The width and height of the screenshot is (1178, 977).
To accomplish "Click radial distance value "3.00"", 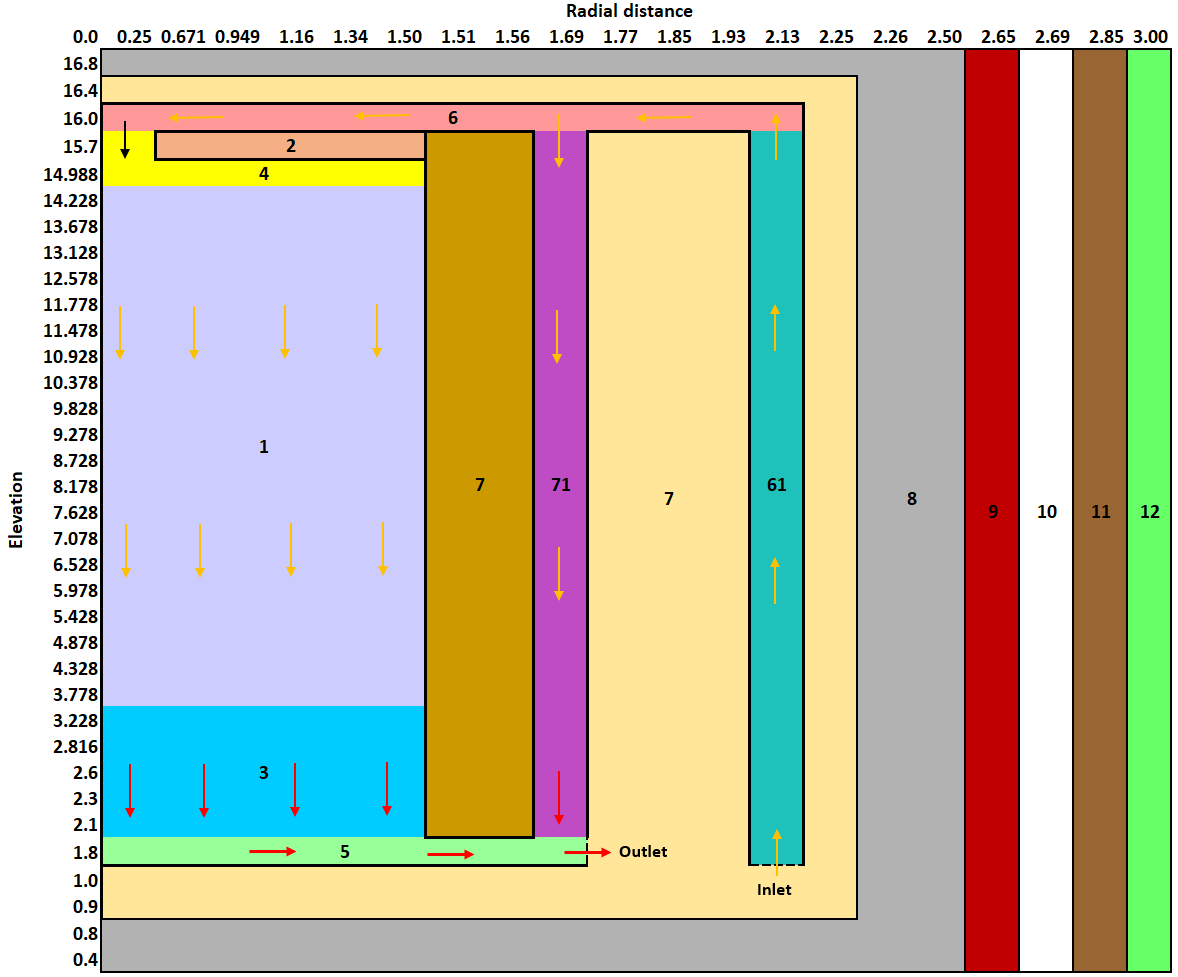I will point(1151,37).
